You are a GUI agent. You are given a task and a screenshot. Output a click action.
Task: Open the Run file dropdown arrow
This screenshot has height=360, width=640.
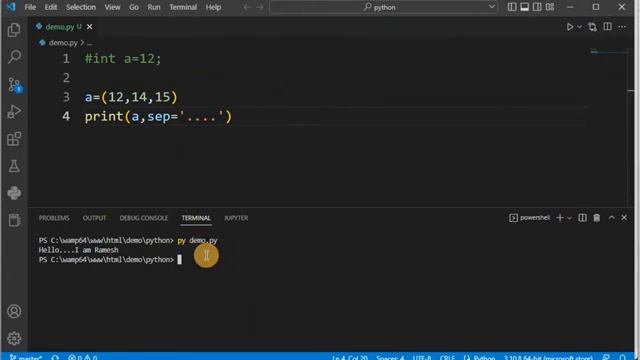click(579, 27)
